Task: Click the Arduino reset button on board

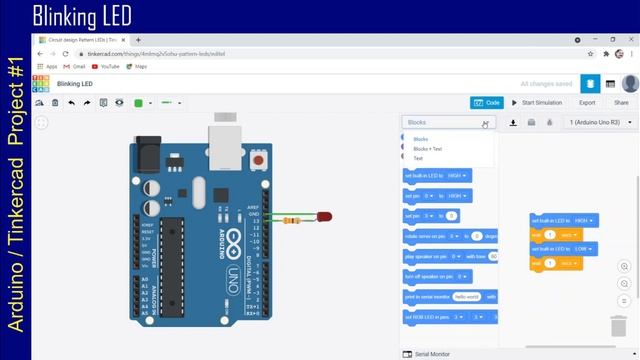Action: 258,160
